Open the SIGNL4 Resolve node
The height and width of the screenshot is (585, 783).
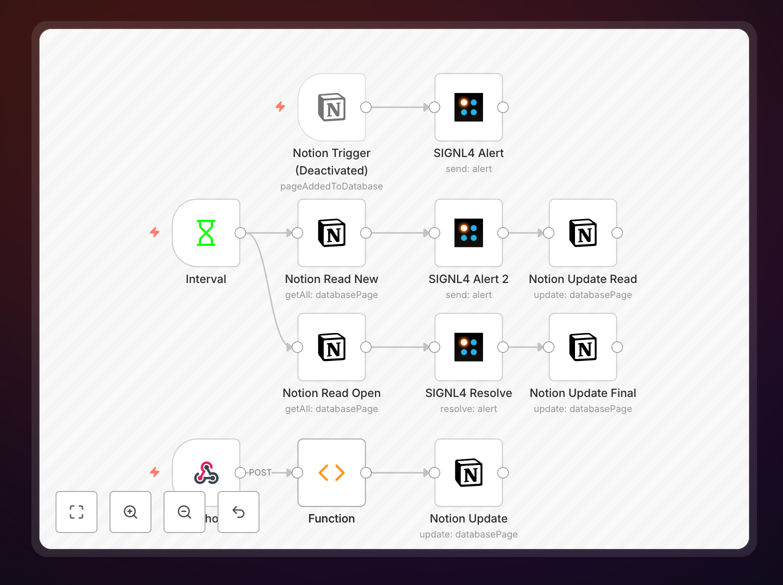point(468,347)
